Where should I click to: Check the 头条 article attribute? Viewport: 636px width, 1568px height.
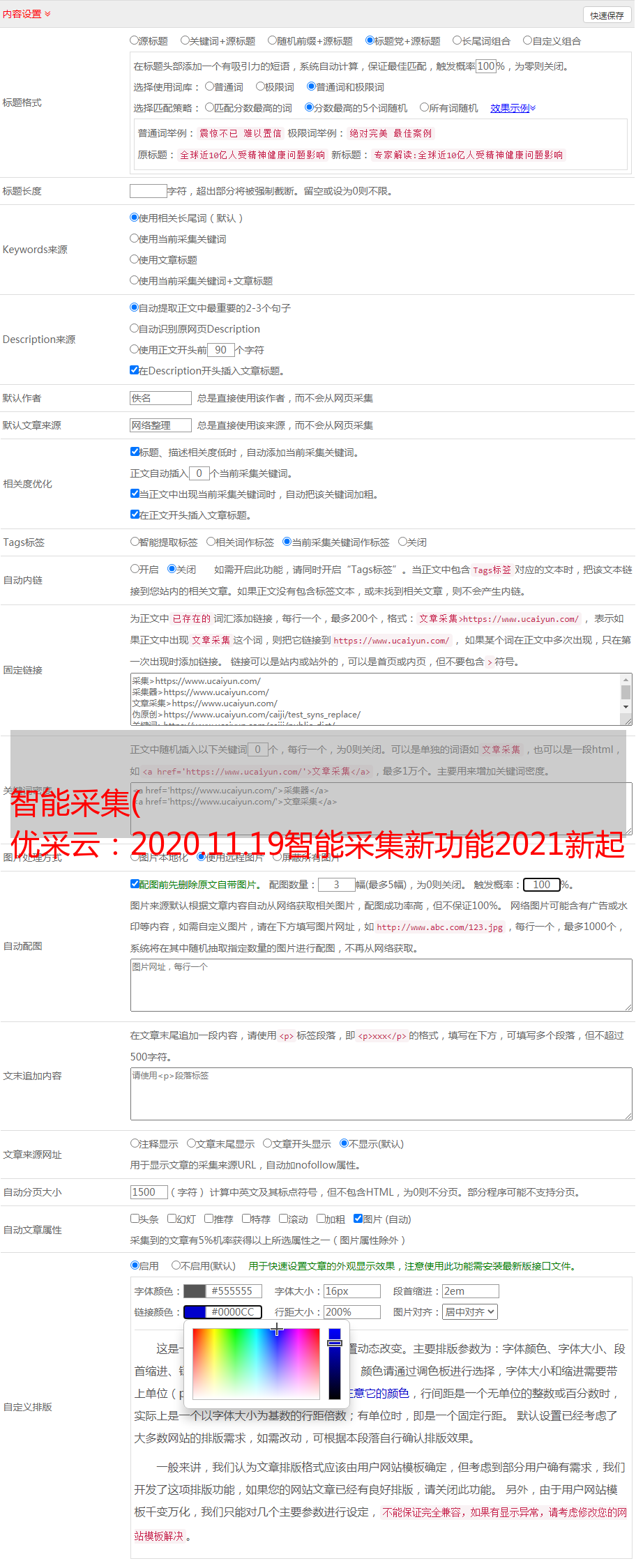pyautogui.click(x=135, y=1219)
